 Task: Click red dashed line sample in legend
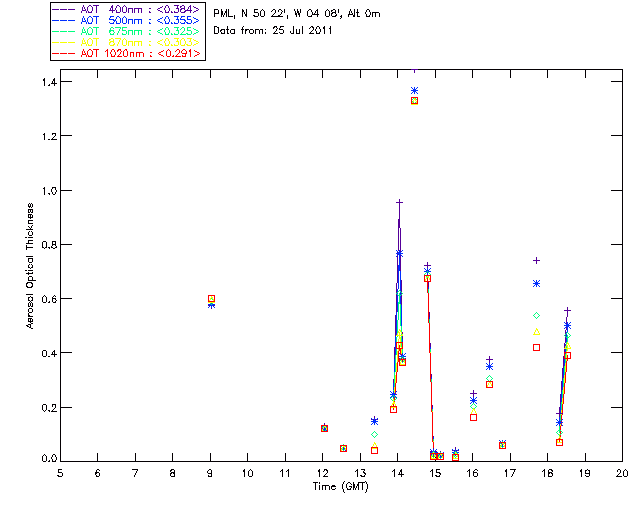(64, 53)
